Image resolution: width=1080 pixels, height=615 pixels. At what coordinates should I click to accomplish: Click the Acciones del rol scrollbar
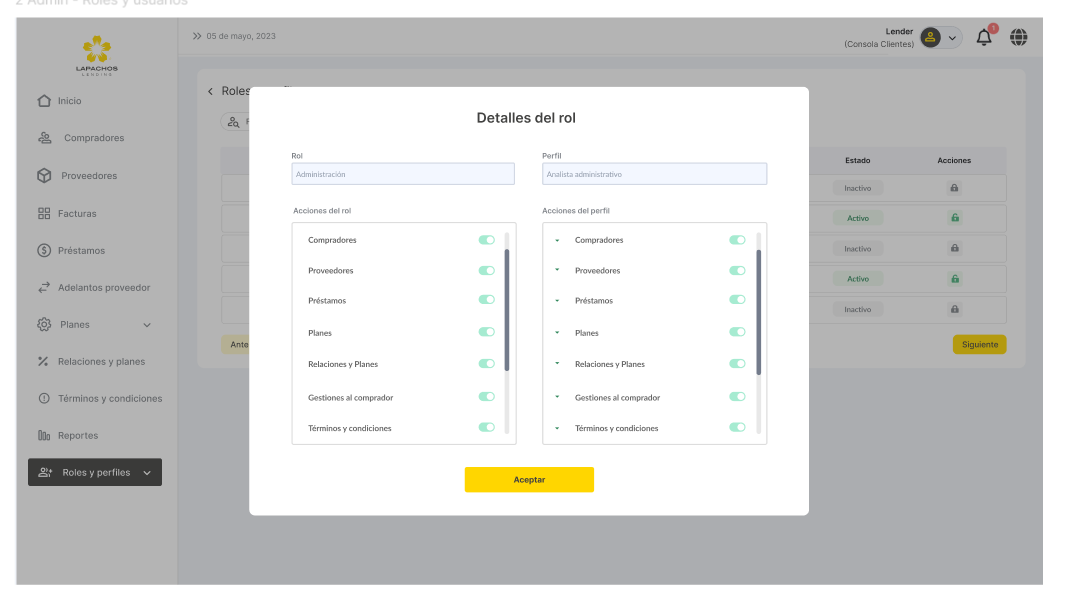[507, 310]
